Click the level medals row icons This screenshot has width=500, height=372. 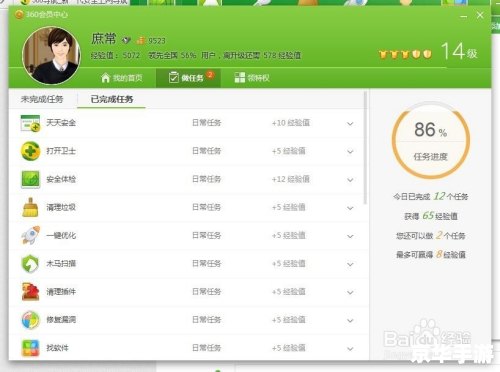(x=405, y=54)
